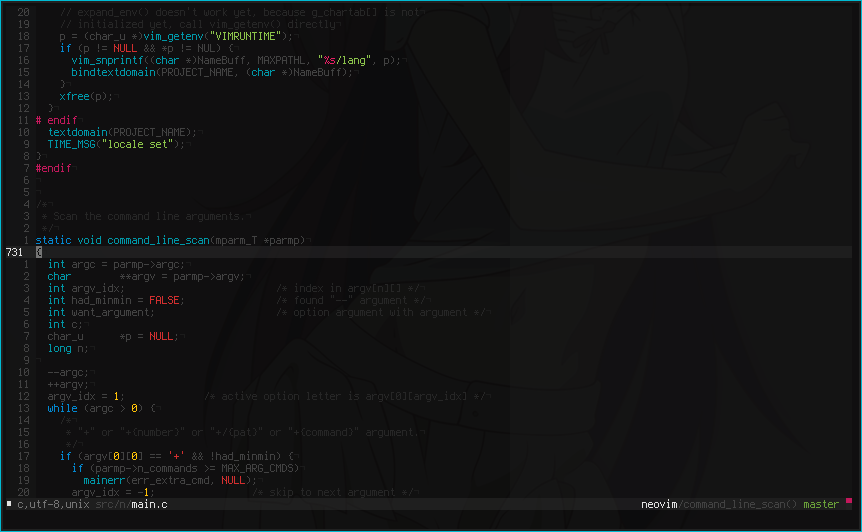Click the comment '/* skip to next argument */'
This screenshot has height=532, width=862.
click(x=332, y=492)
